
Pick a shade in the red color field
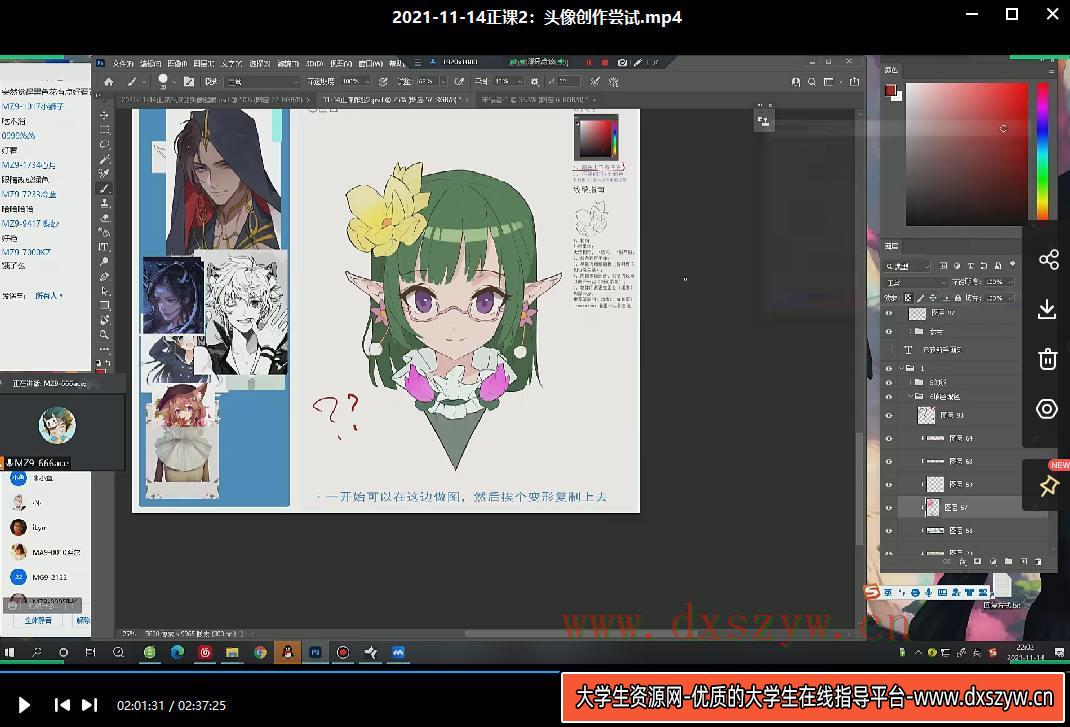tap(966, 154)
